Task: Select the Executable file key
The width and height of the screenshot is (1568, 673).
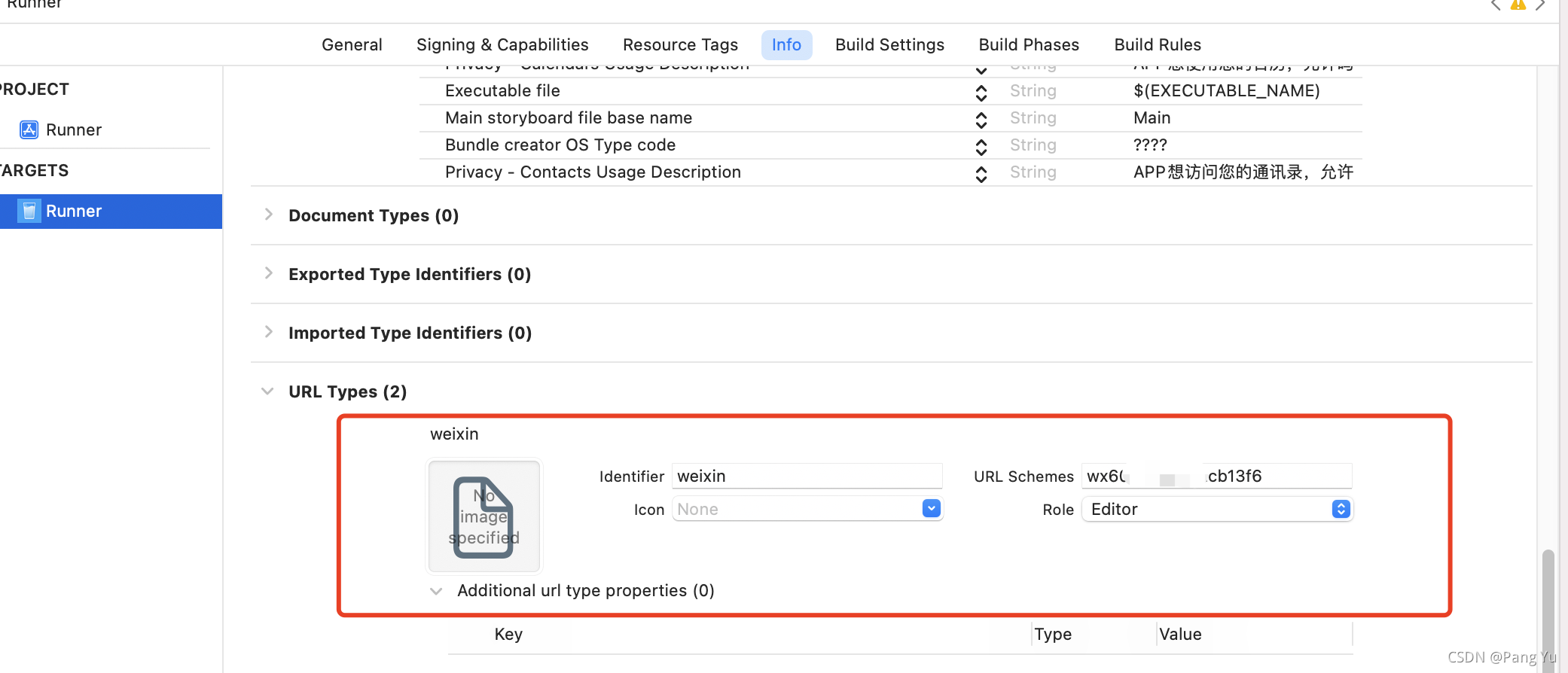Action: pos(502,91)
